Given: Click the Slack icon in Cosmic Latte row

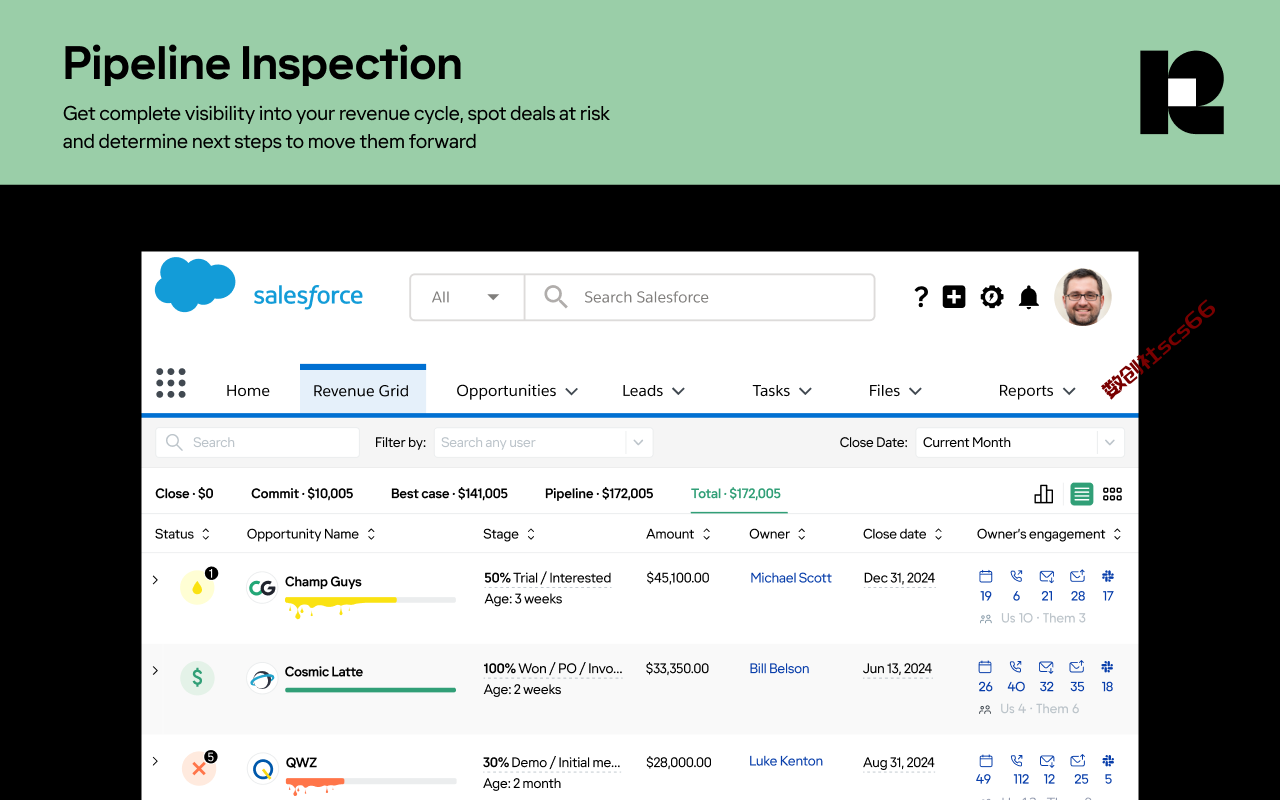Looking at the screenshot, I should (x=1107, y=667).
